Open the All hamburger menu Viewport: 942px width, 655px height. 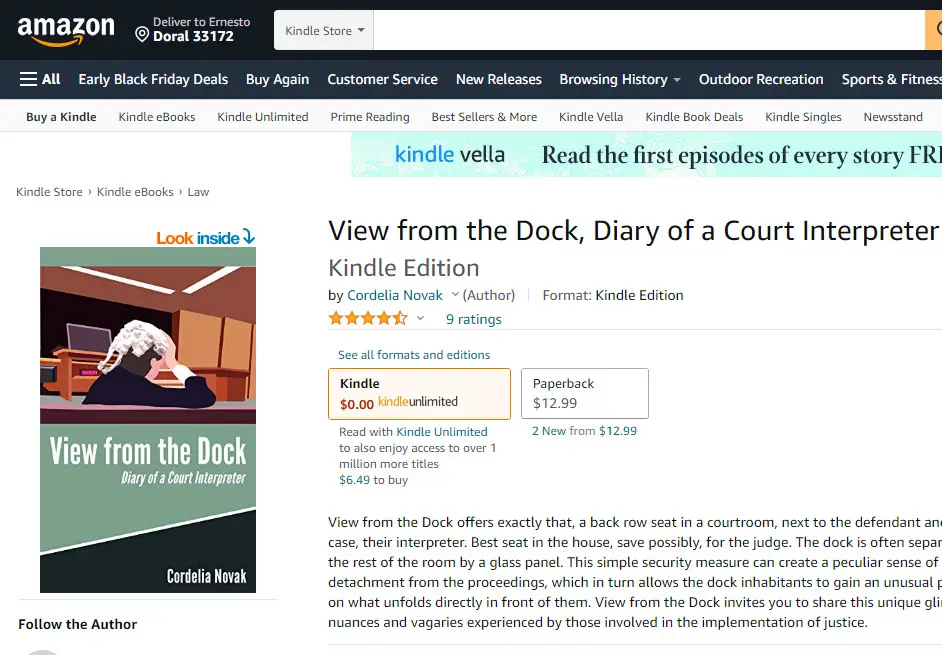pos(40,79)
